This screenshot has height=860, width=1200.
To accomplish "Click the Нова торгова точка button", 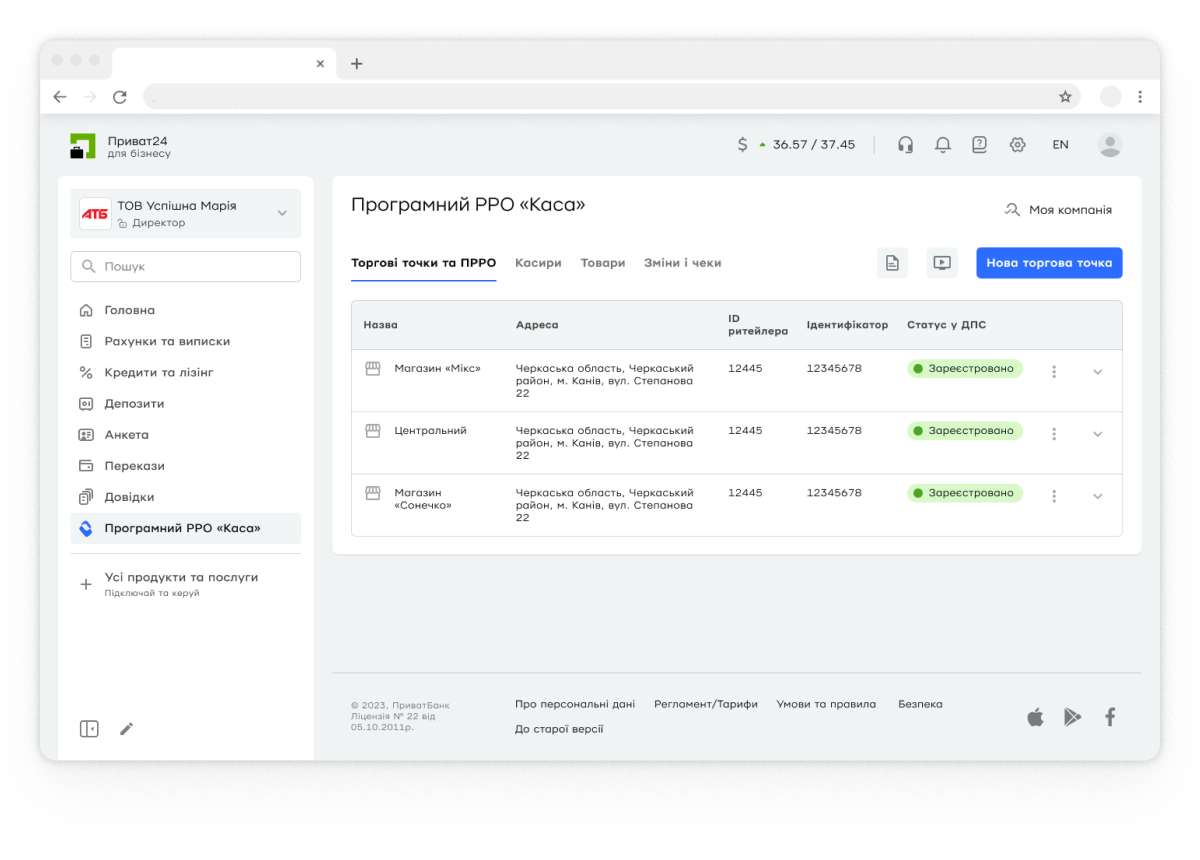I will coord(1049,263).
